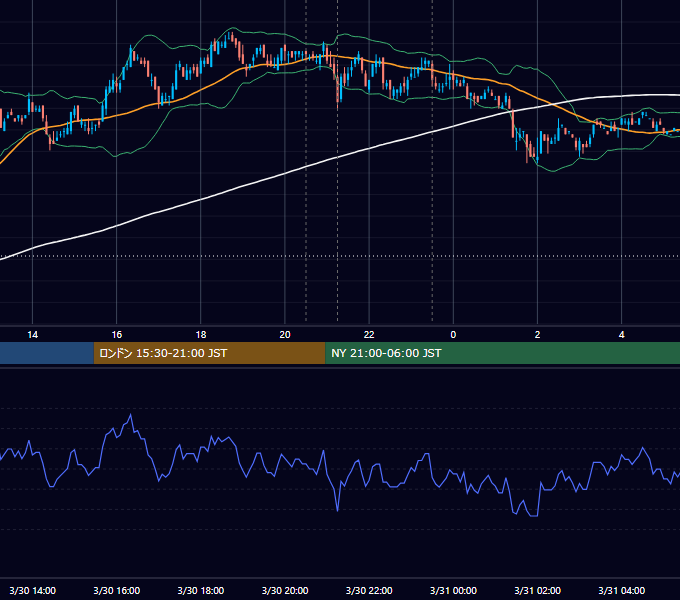This screenshot has width=680, height=600.
Task: Click the 3/30 20:00 date label
Action: 285,590
